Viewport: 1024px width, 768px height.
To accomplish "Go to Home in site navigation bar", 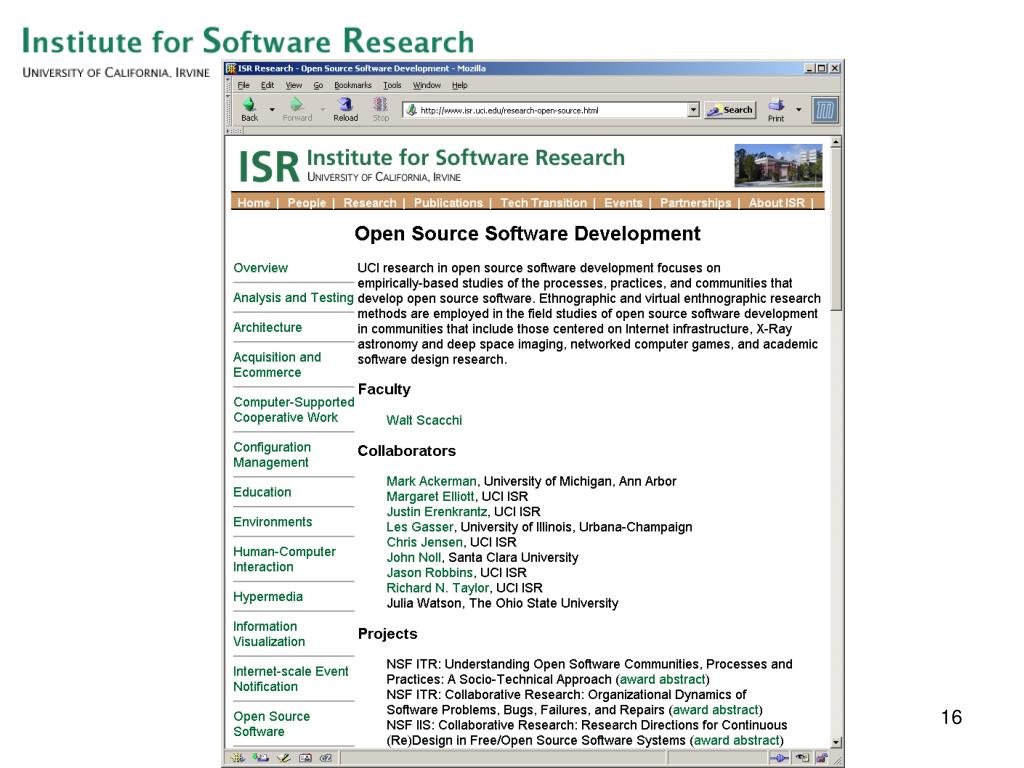I will coord(253,202).
